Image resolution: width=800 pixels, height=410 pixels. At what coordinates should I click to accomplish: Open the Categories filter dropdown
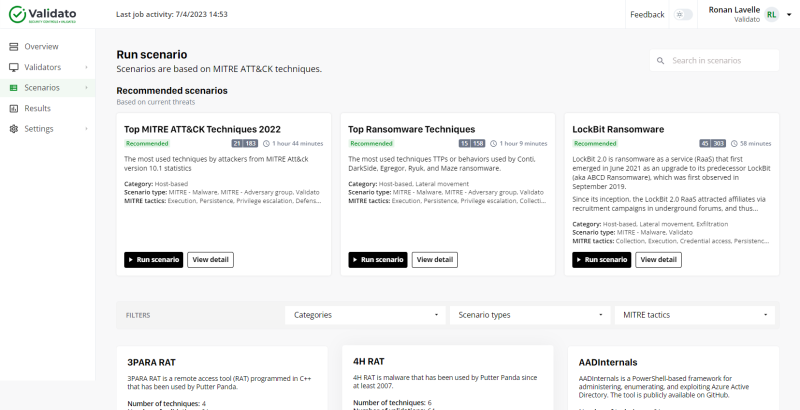(365, 315)
